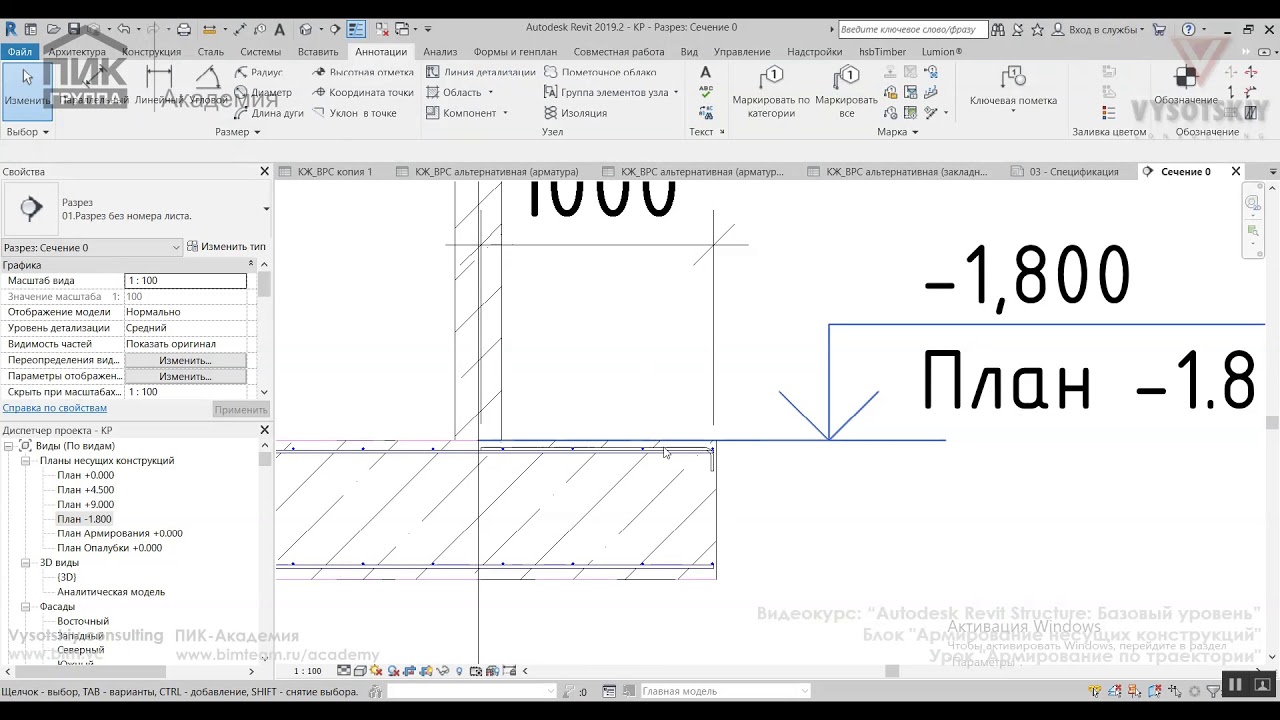Click the Text (A) tool in ribbon
This screenshot has width=1280, height=720.
point(705,72)
